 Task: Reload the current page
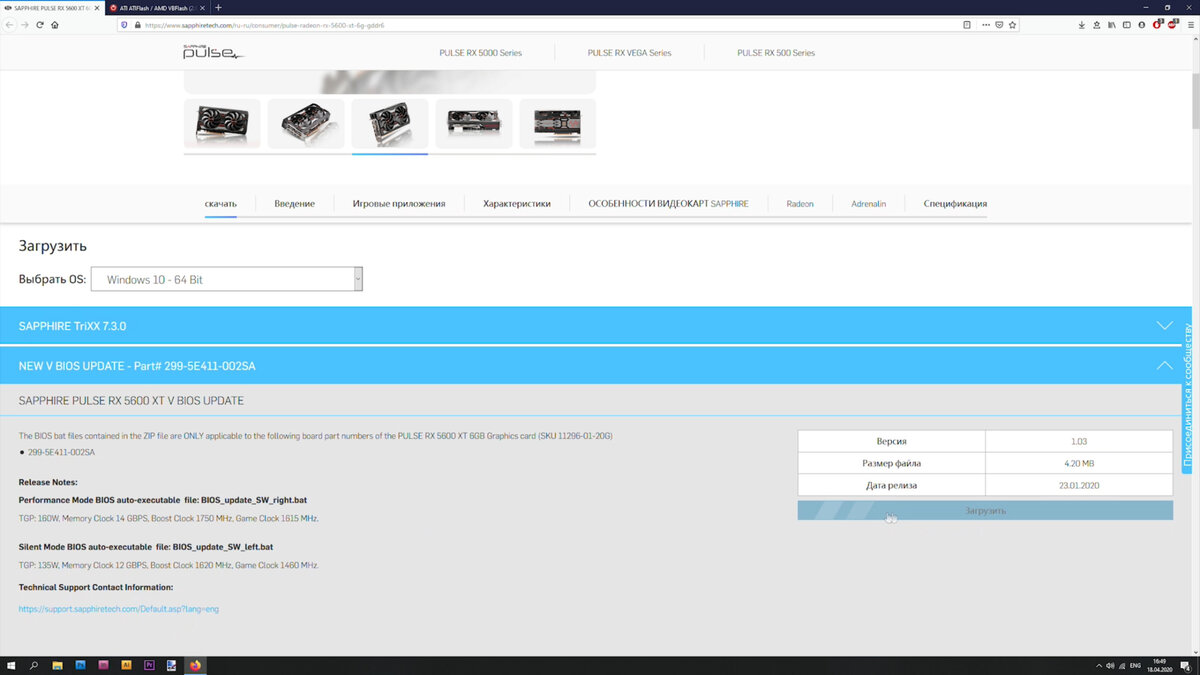point(40,25)
